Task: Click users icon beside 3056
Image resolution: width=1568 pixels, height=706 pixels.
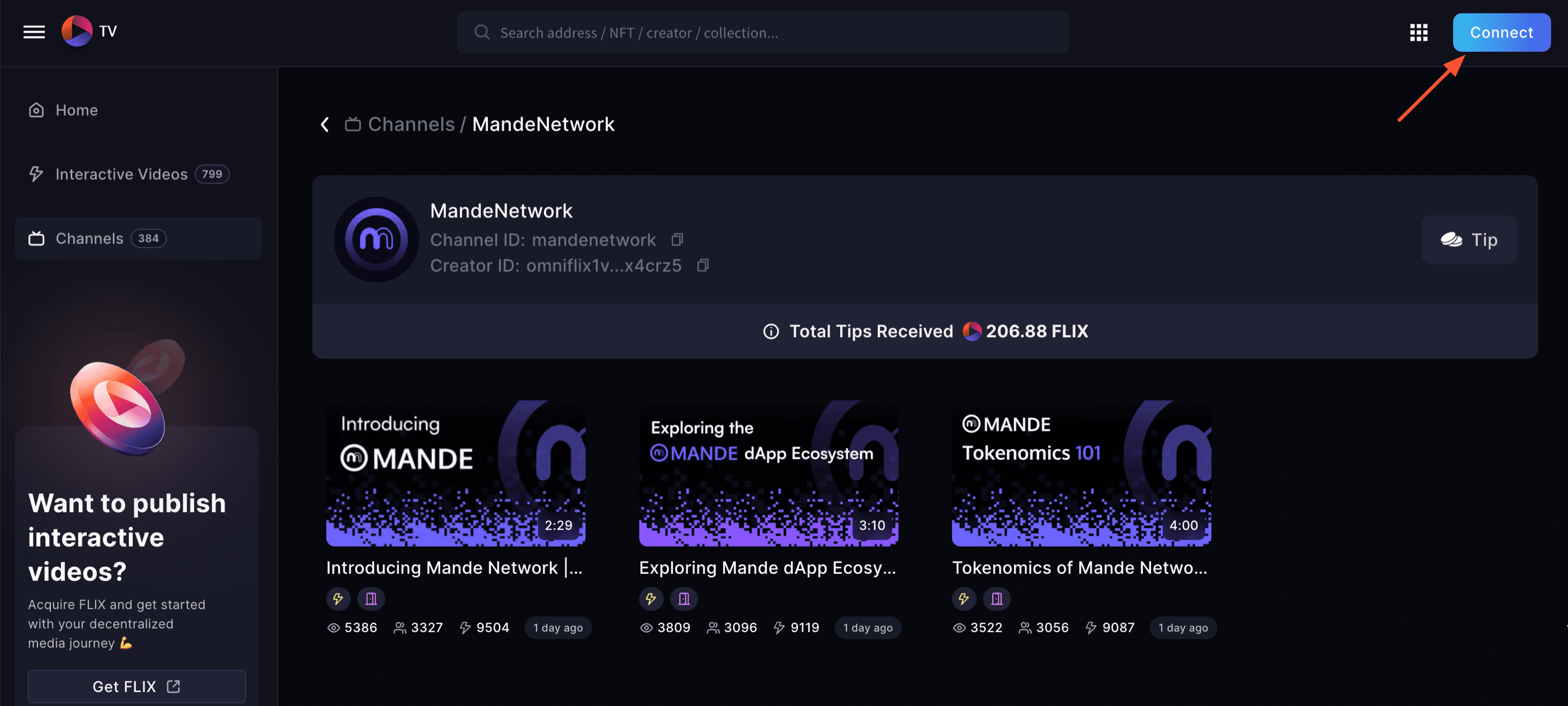Action: point(1025,627)
